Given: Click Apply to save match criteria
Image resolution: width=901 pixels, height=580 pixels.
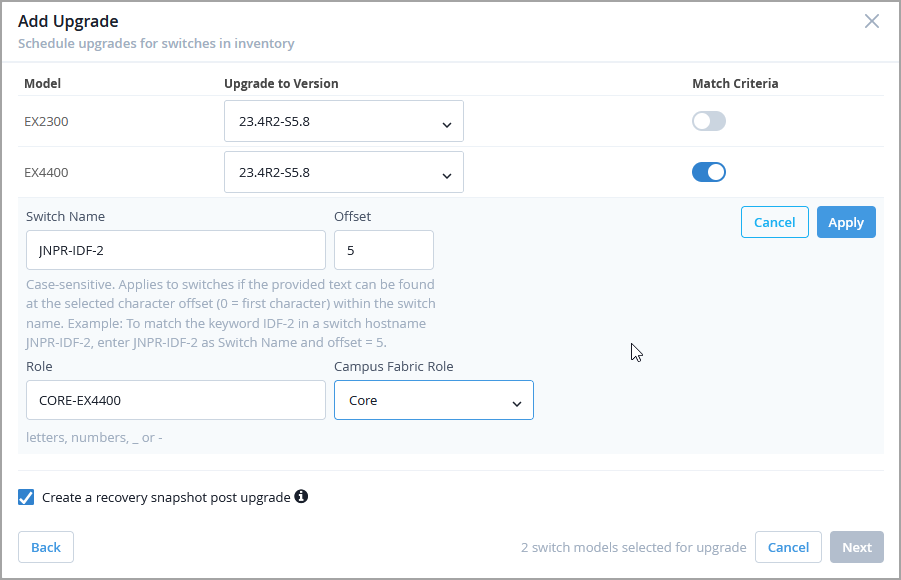Looking at the screenshot, I should click(x=845, y=222).
